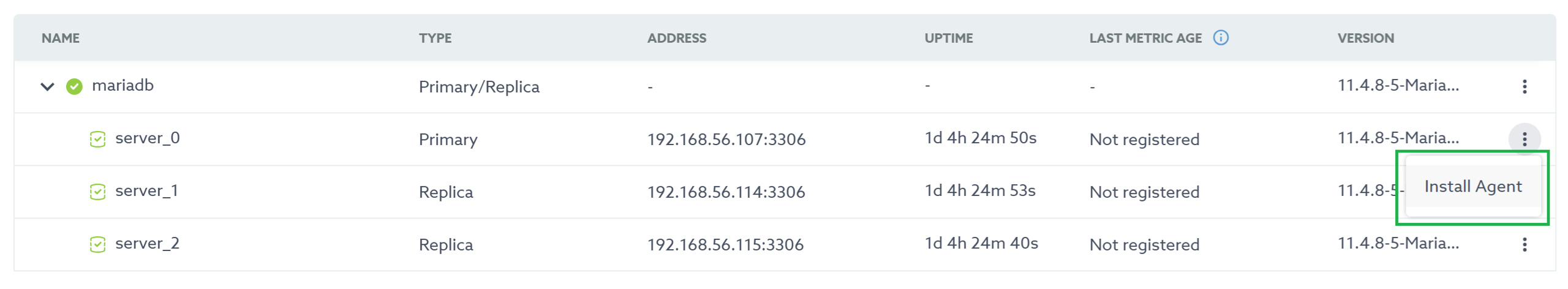Select the server_0 name

pos(147,138)
